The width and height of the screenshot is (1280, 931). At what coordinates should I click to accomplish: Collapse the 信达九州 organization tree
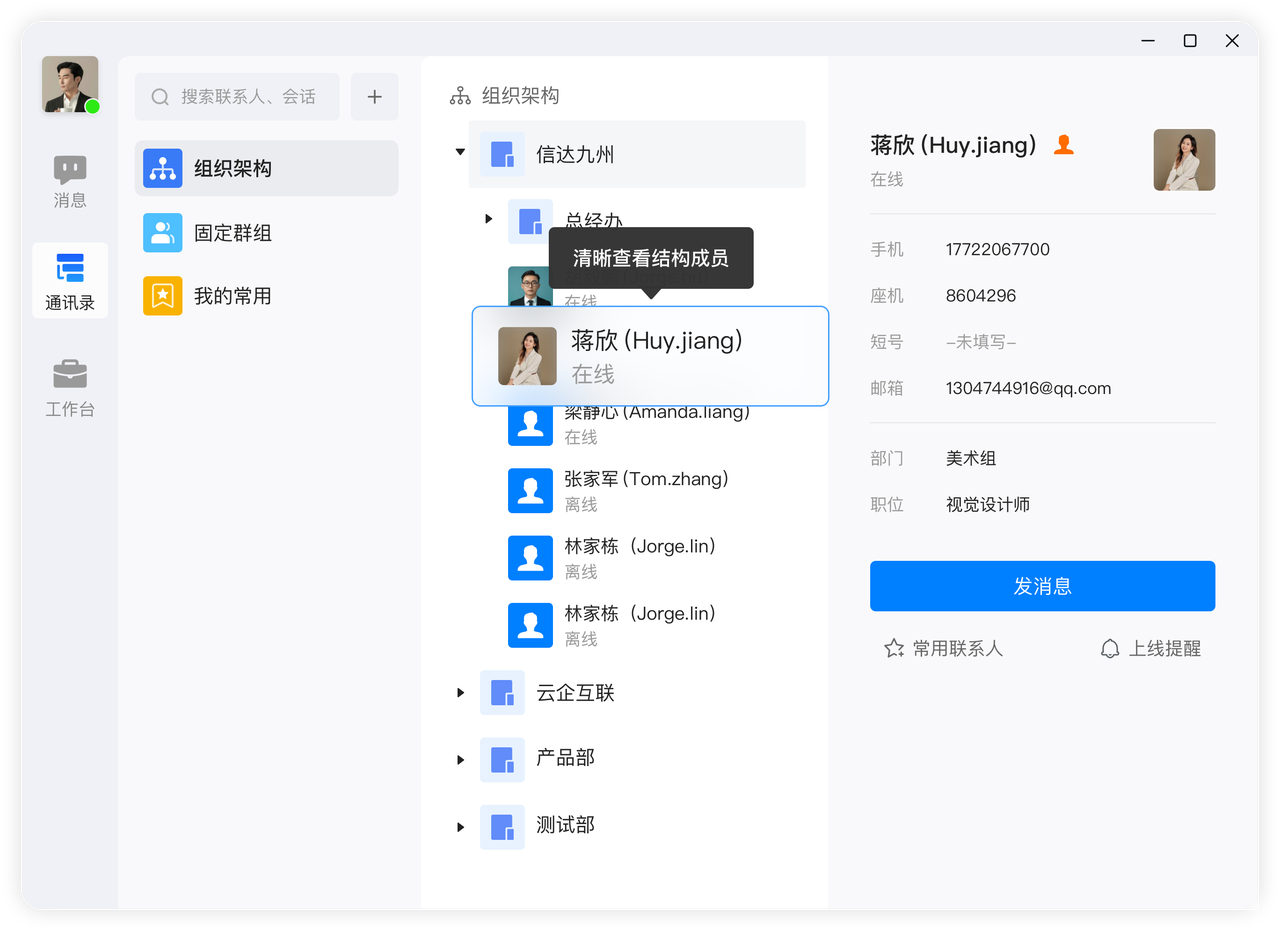coord(459,152)
